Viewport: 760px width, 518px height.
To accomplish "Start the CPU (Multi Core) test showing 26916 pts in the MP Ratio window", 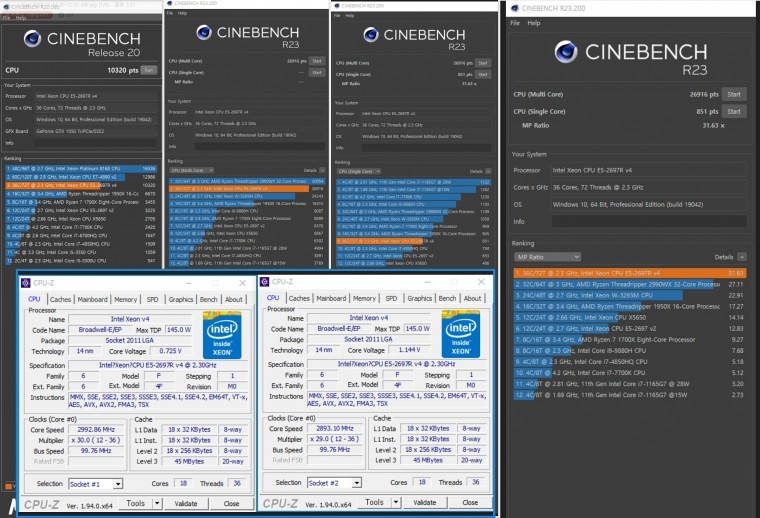I will click(x=734, y=94).
